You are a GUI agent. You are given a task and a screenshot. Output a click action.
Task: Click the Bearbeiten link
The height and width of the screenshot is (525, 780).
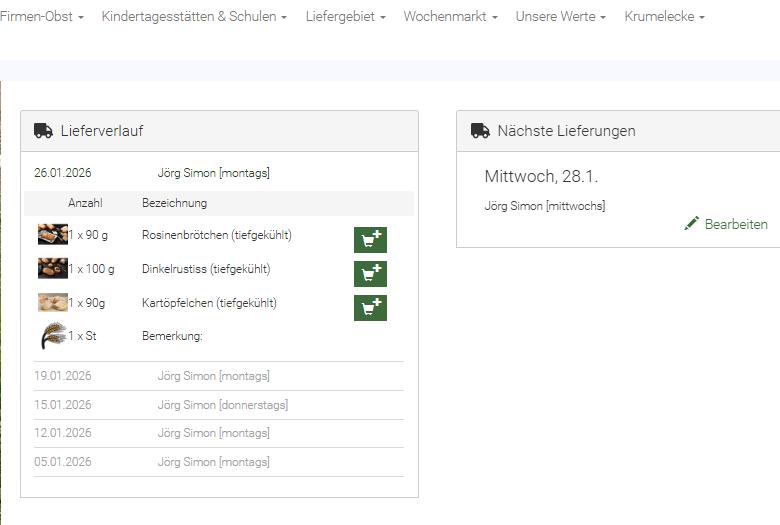coord(735,224)
